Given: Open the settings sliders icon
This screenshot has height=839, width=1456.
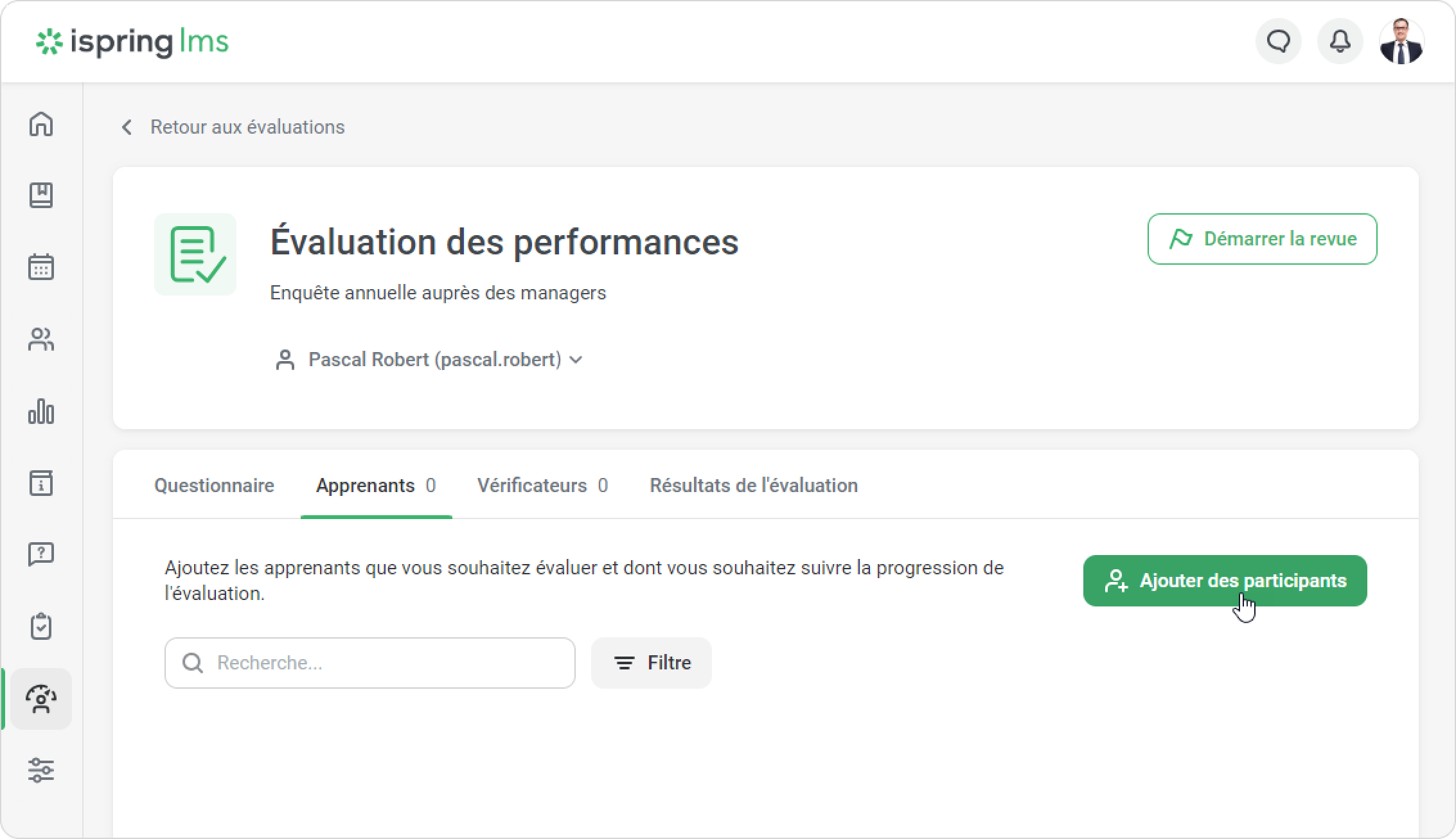Looking at the screenshot, I should (41, 770).
